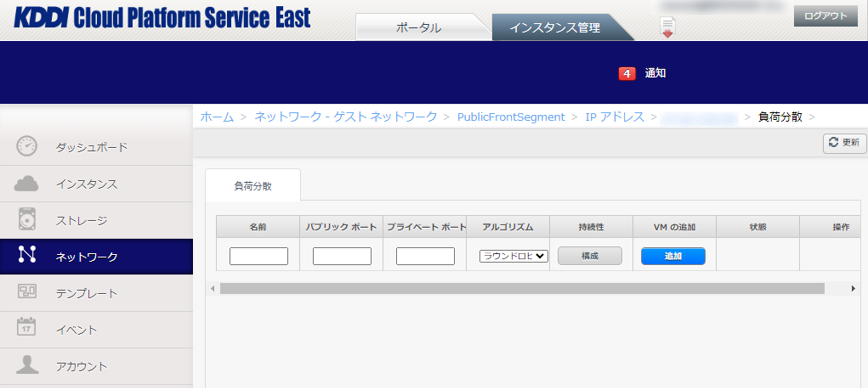This screenshot has height=388, width=868.
Task: Click the VM の追加 column header
Action: pyautogui.click(x=674, y=227)
